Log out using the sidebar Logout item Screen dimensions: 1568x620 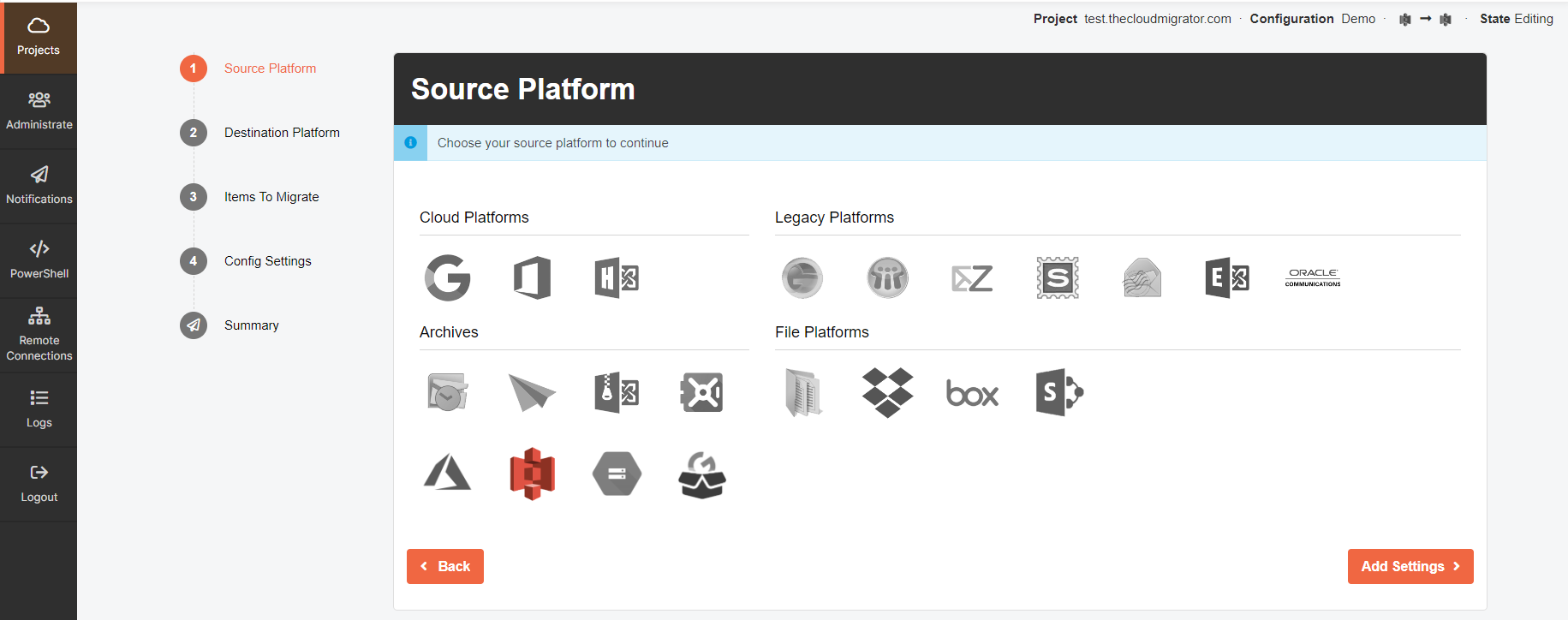tap(39, 485)
